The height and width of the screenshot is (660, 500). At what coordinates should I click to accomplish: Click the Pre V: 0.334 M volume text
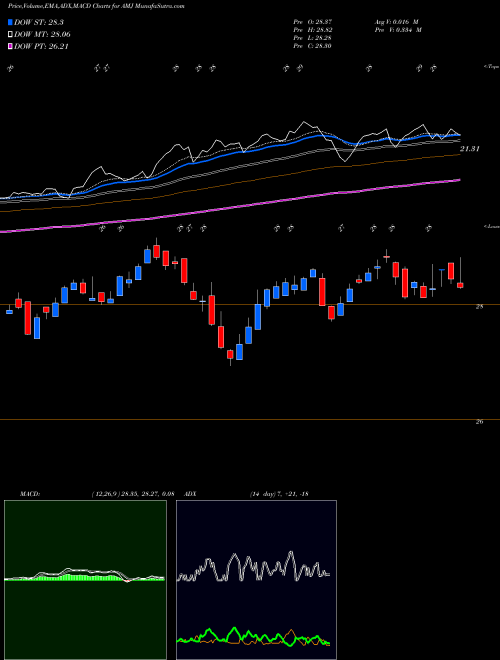tap(397, 30)
